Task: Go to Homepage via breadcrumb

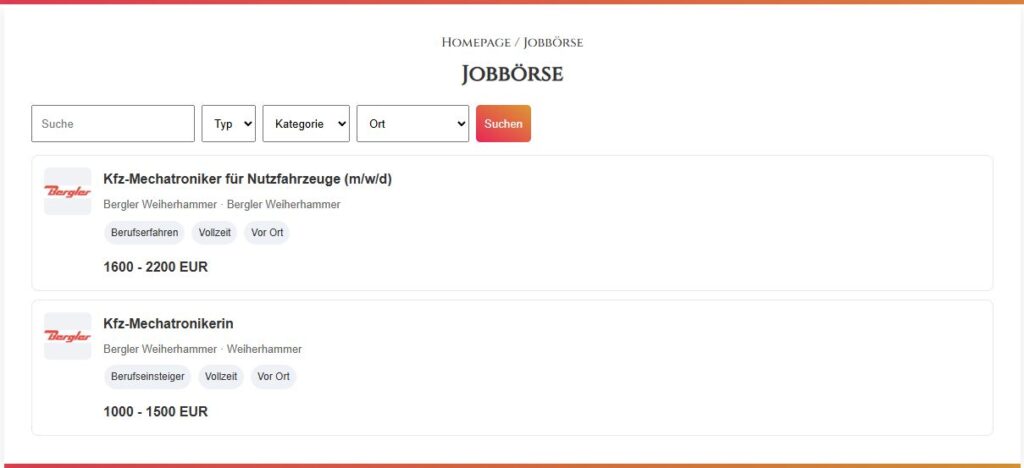Action: pyautogui.click(x=475, y=42)
